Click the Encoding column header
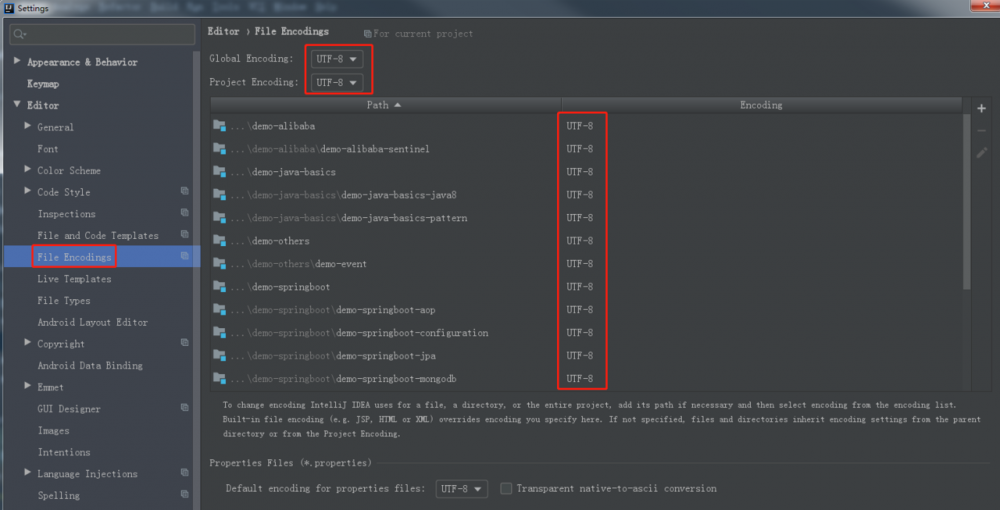1000x510 pixels. [761, 105]
